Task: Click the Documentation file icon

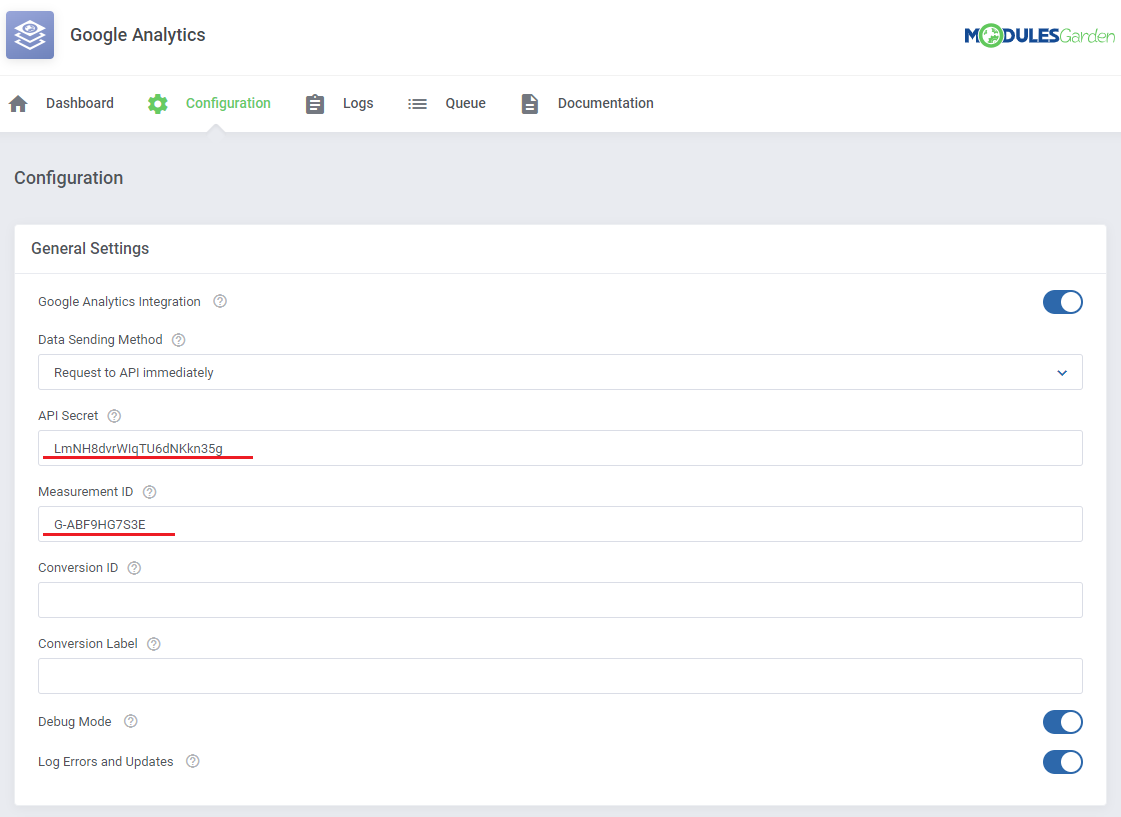Action: (x=530, y=104)
